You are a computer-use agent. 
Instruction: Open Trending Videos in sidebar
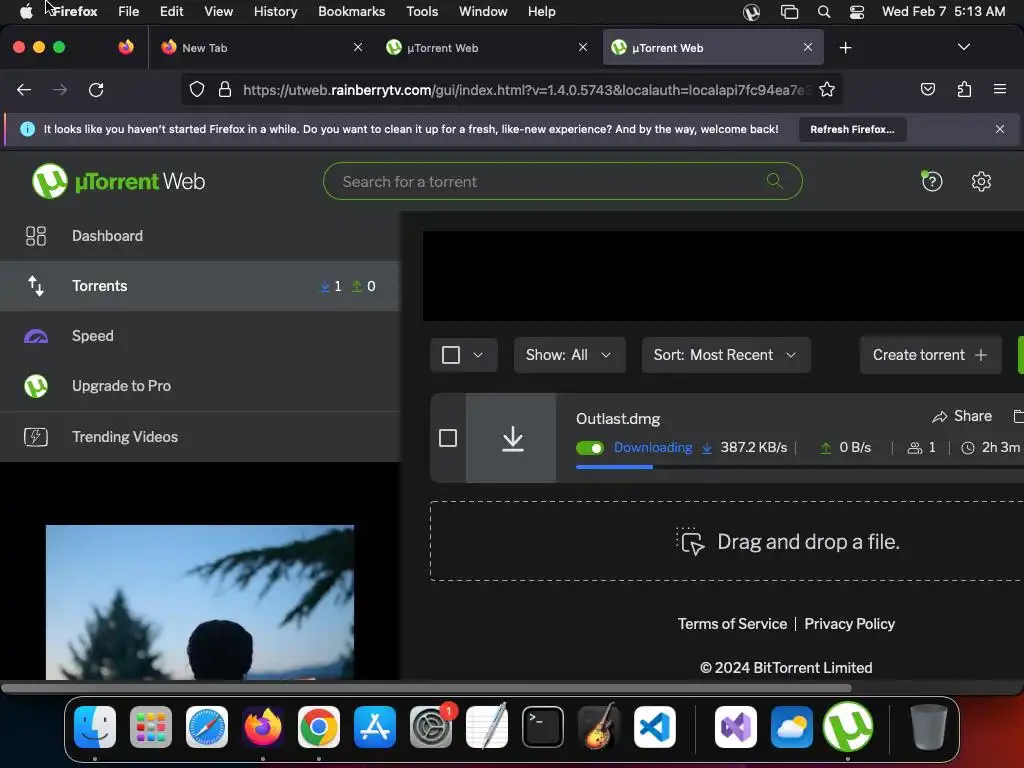click(200, 436)
